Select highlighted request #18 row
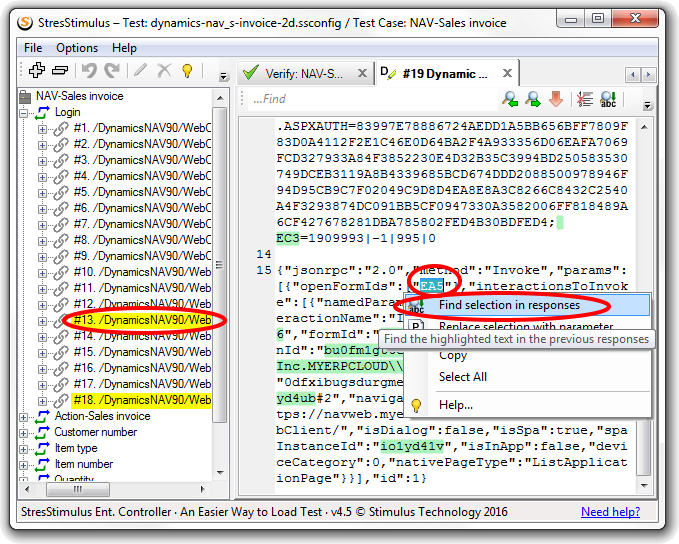 click(142, 400)
